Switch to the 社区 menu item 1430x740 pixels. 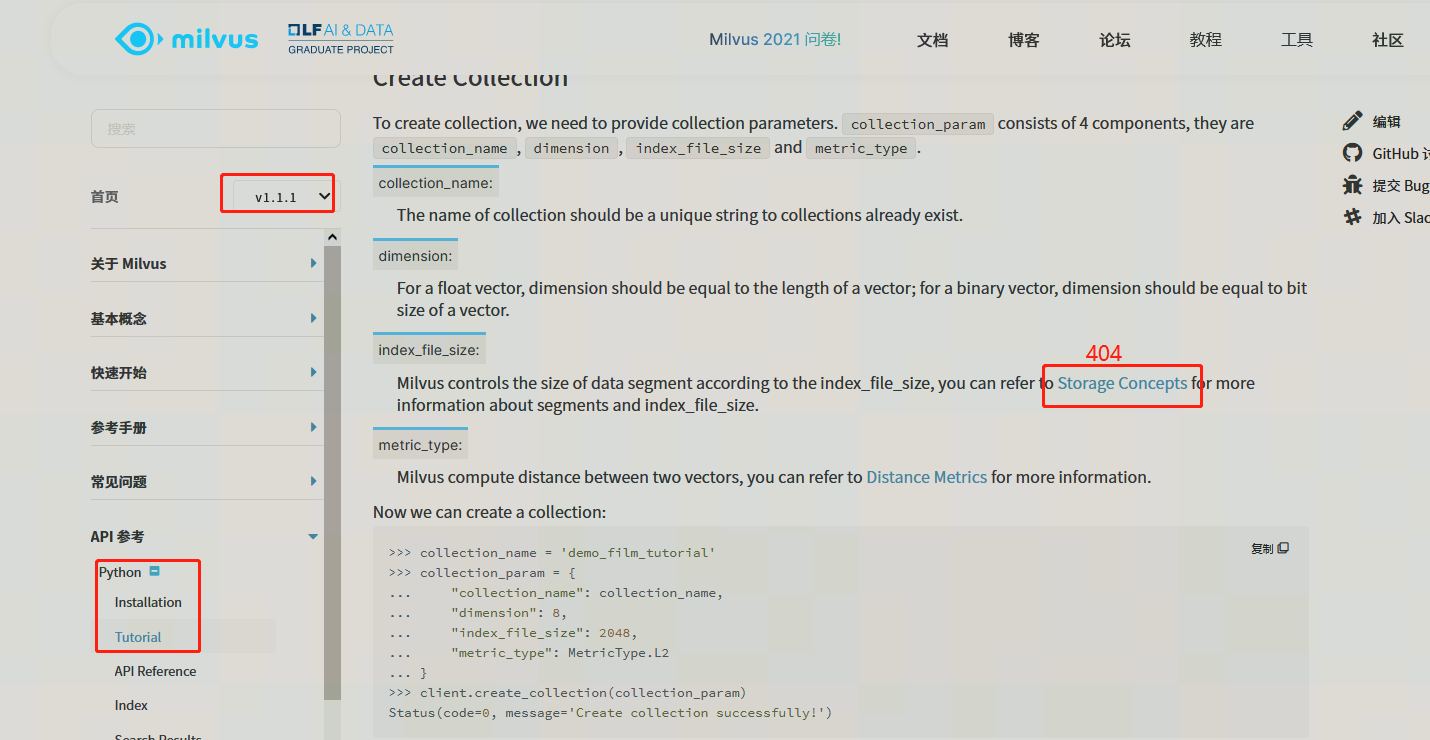(1387, 40)
